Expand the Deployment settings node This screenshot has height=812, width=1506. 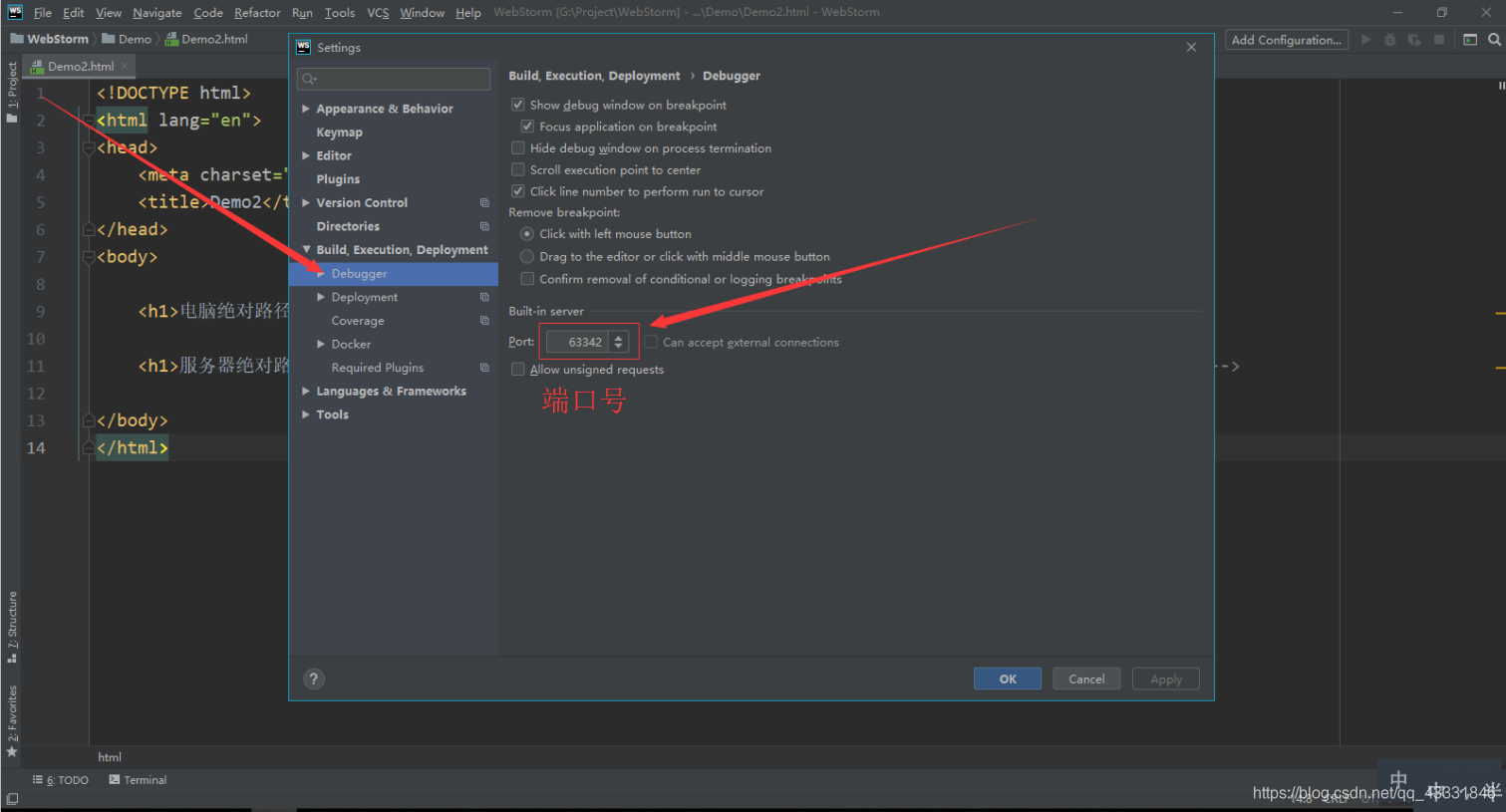coord(321,297)
